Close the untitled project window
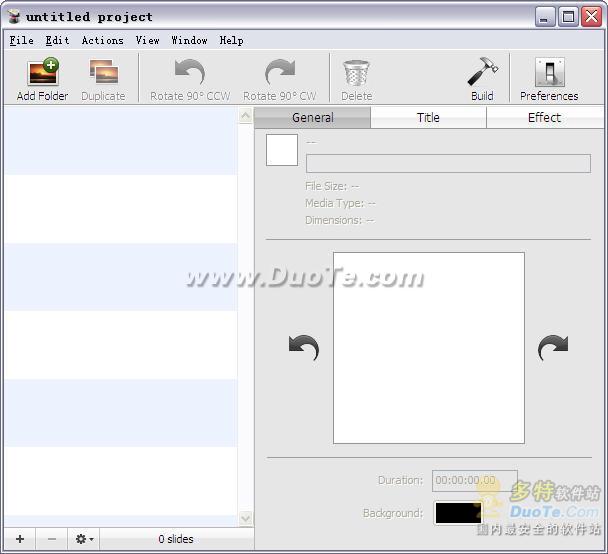 point(591,17)
